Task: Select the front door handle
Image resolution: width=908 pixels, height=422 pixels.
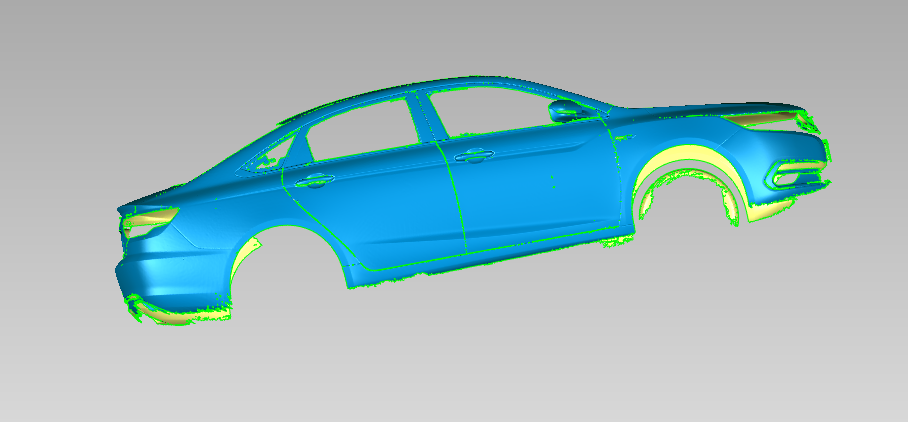Action: (x=474, y=156)
